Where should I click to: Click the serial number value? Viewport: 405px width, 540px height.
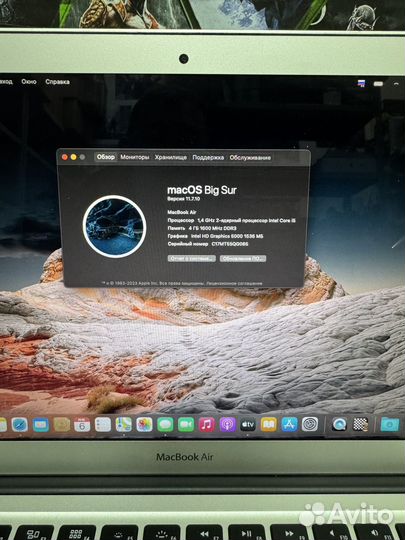point(230,244)
